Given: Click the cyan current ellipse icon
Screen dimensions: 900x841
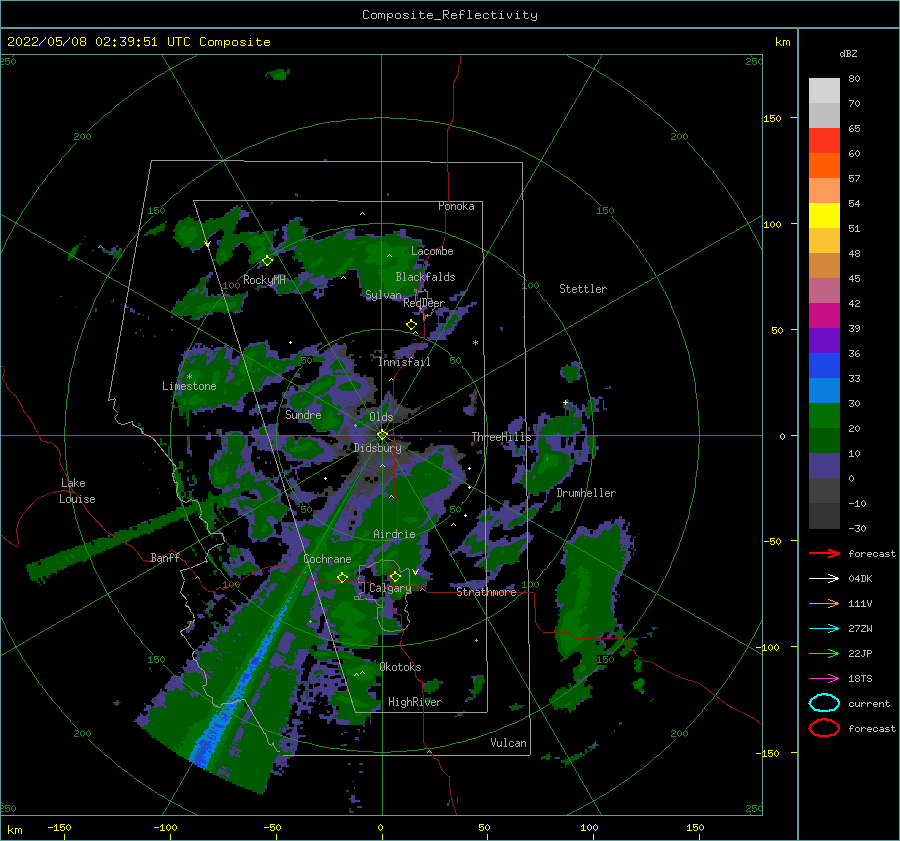Looking at the screenshot, I should 824,703.
